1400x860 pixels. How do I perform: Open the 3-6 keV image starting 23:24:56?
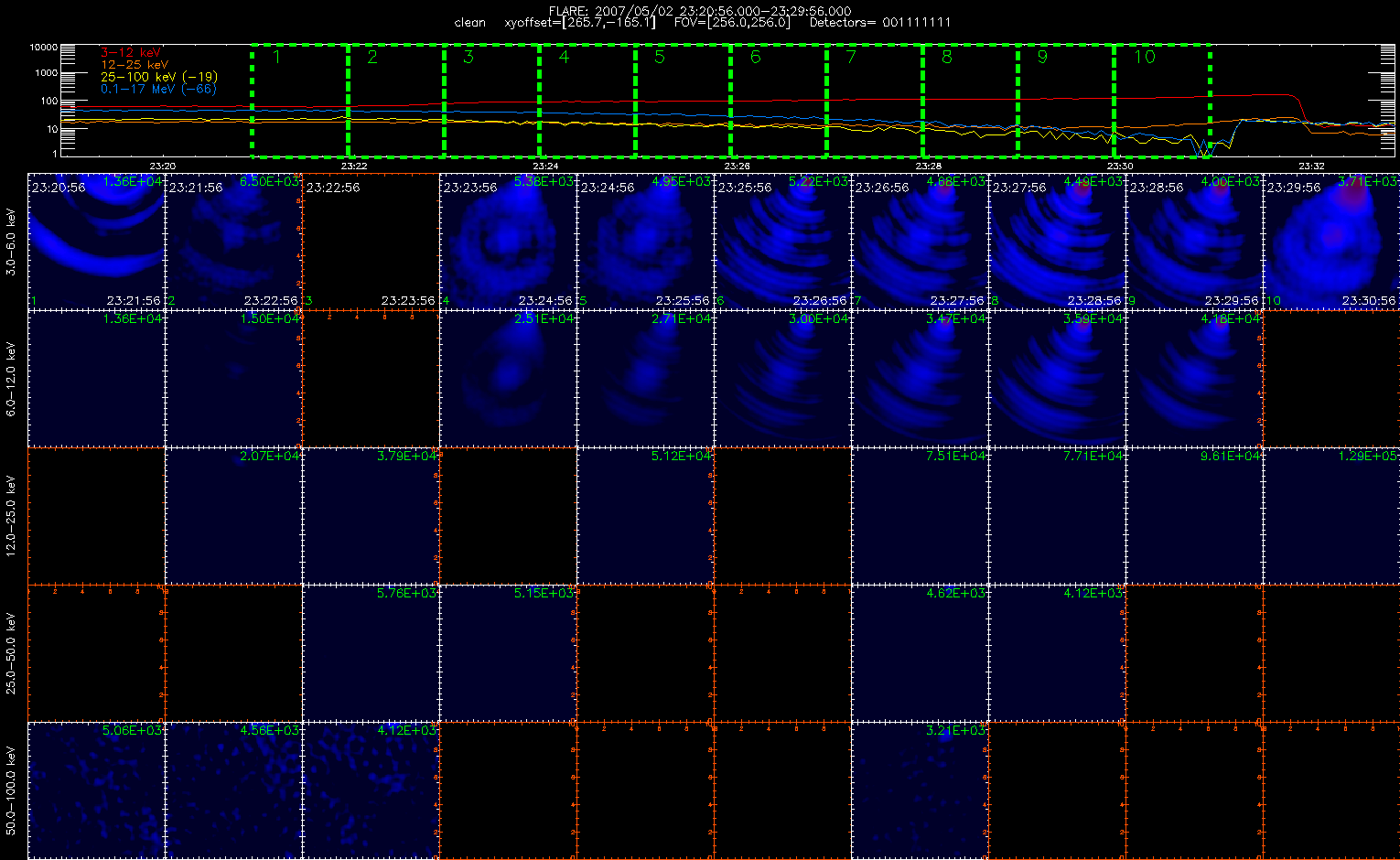point(646,241)
